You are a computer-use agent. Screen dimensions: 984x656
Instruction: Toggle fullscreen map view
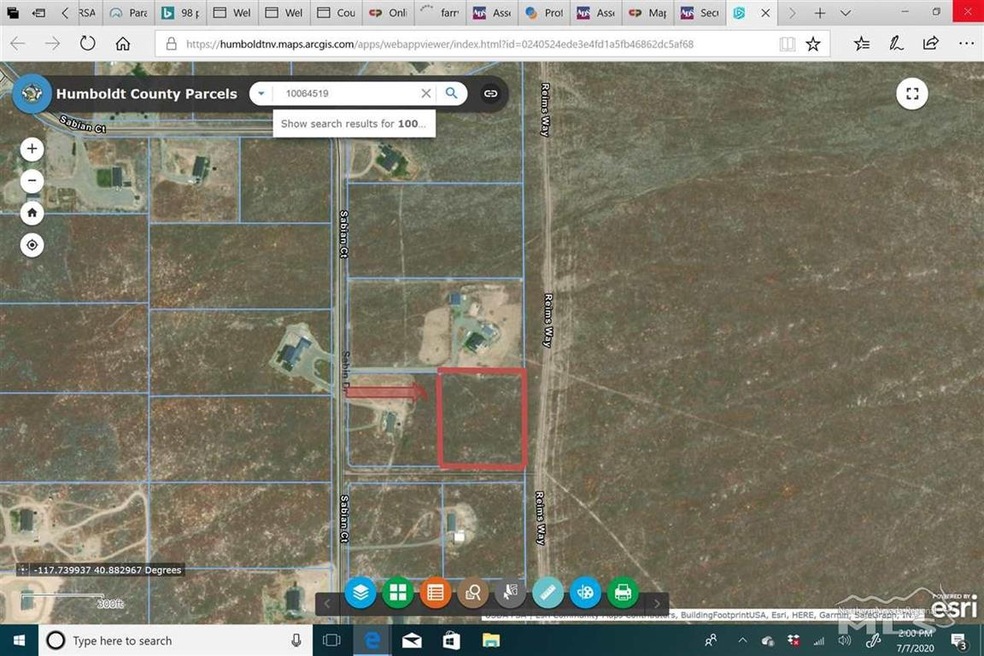[x=912, y=93]
